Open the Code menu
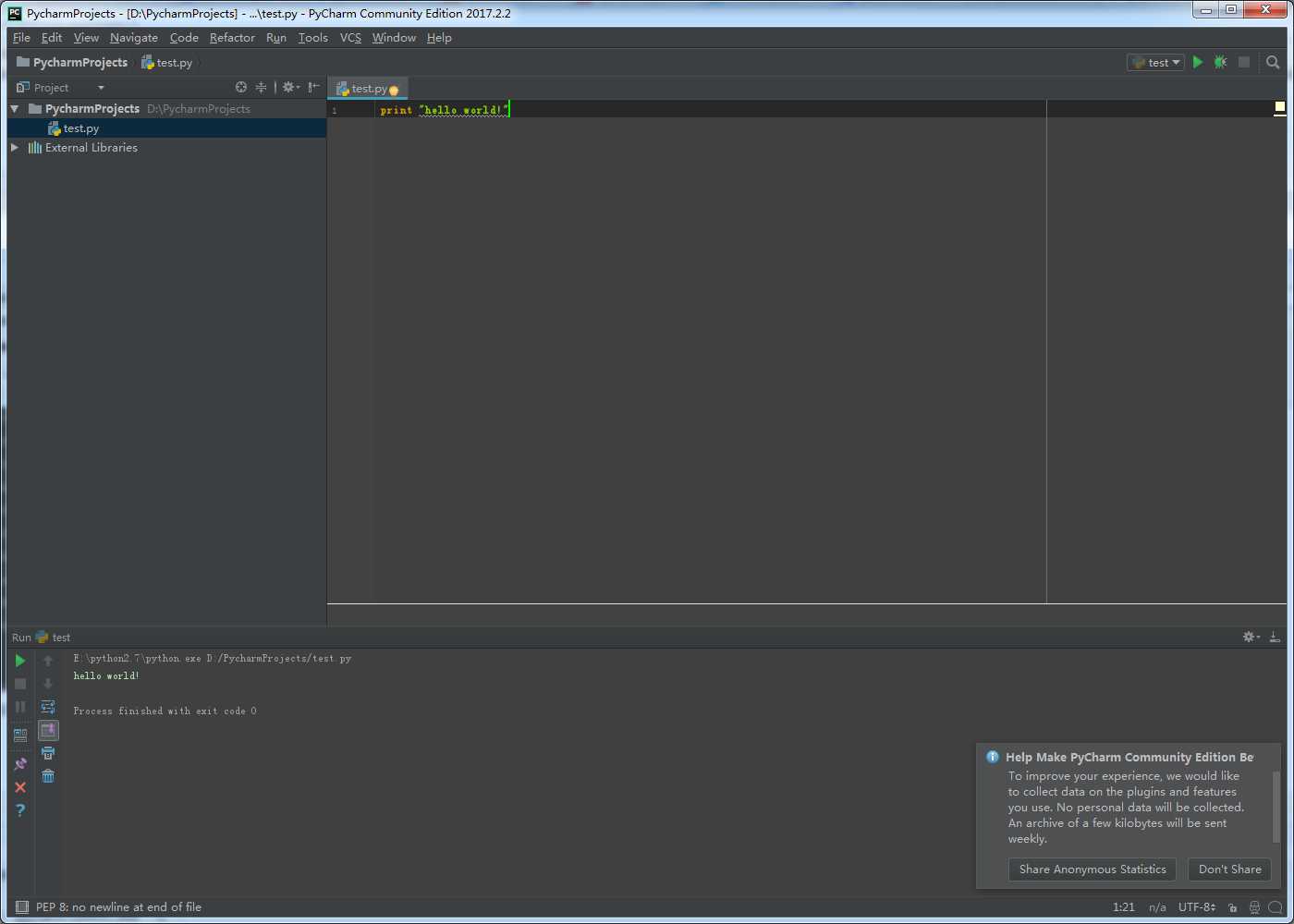The image size is (1294, 924). click(x=184, y=37)
